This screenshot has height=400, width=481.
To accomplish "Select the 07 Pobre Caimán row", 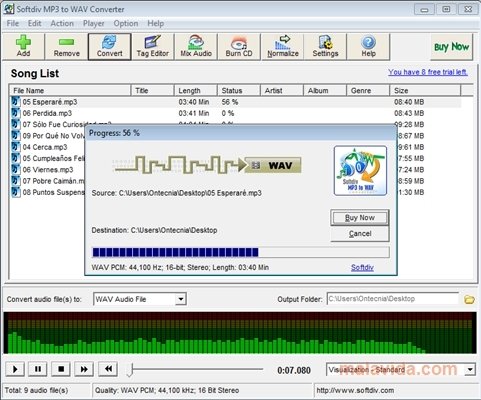I will tap(53, 181).
